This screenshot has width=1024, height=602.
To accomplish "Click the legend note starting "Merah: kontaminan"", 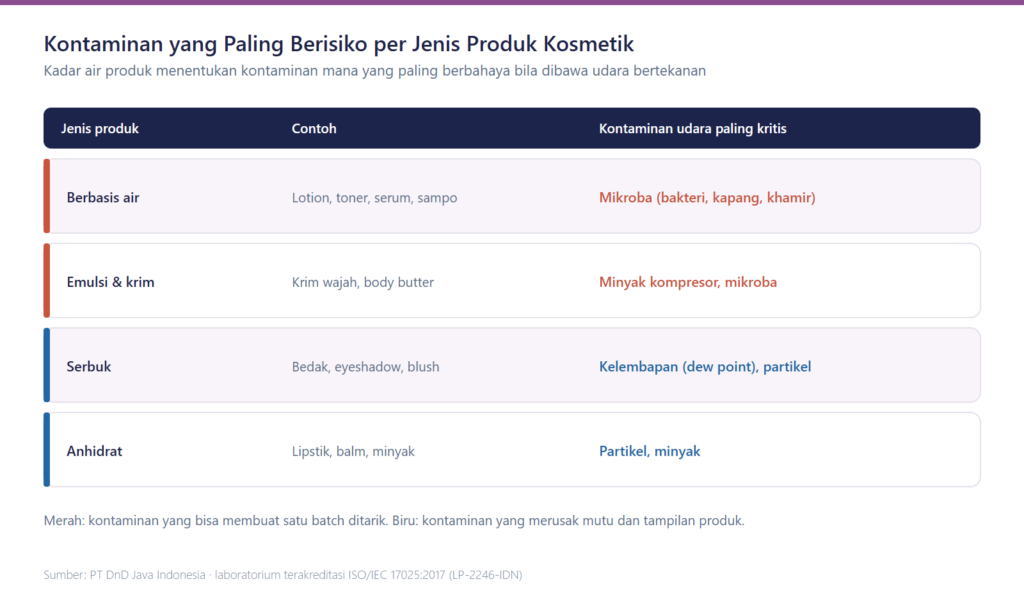I will (x=394, y=520).
